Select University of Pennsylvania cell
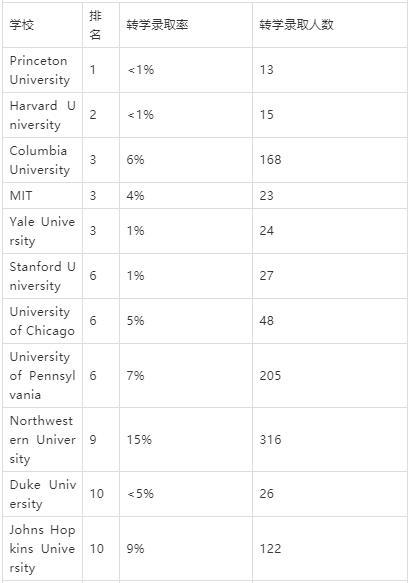Image resolution: width=410 pixels, height=583 pixels. pyautogui.click(x=42, y=376)
